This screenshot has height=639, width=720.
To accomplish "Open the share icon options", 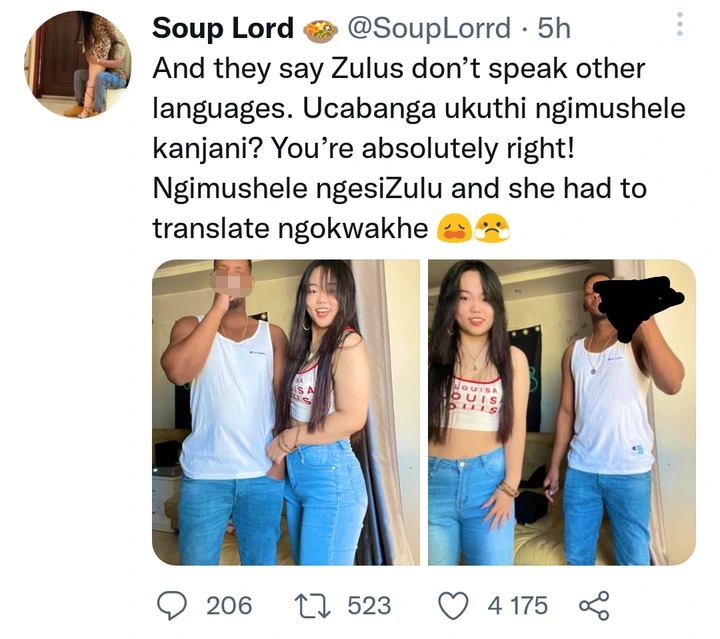I will pyautogui.click(x=594, y=605).
